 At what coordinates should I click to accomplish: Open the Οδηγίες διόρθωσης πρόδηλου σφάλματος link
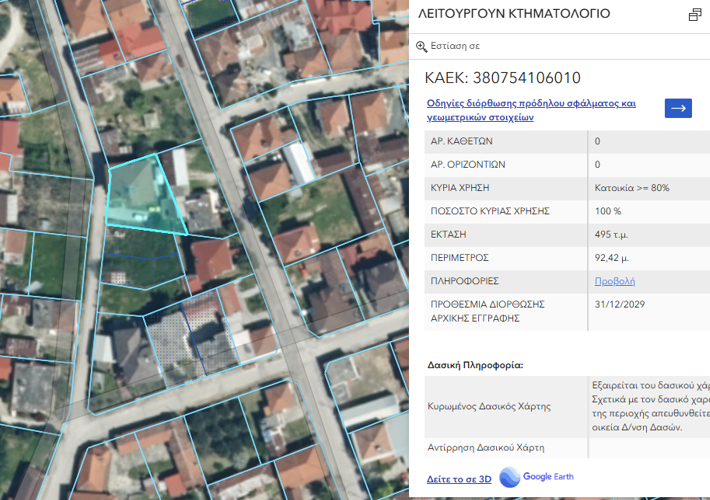point(531,110)
